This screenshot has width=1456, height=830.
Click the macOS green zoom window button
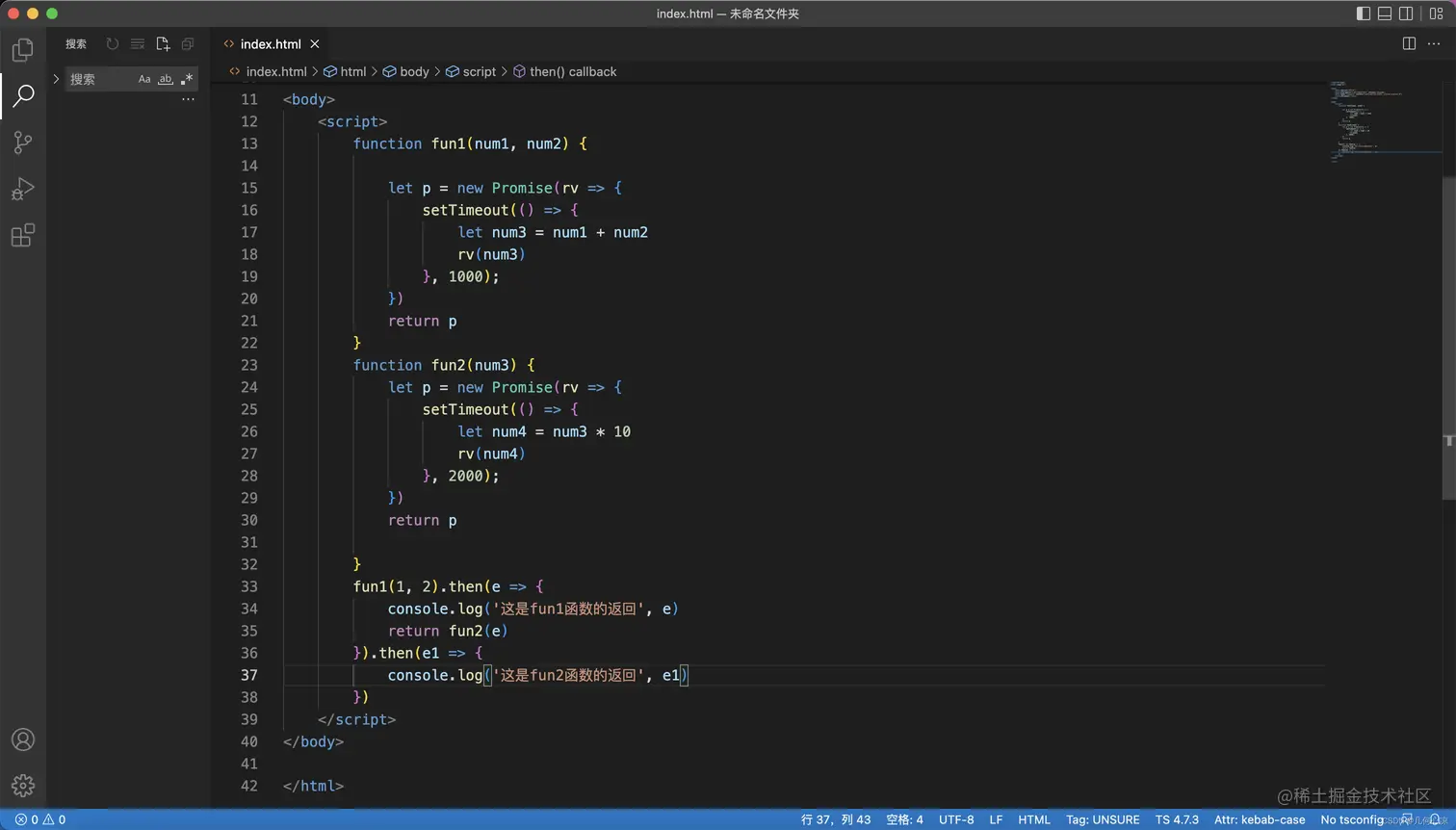pos(52,13)
